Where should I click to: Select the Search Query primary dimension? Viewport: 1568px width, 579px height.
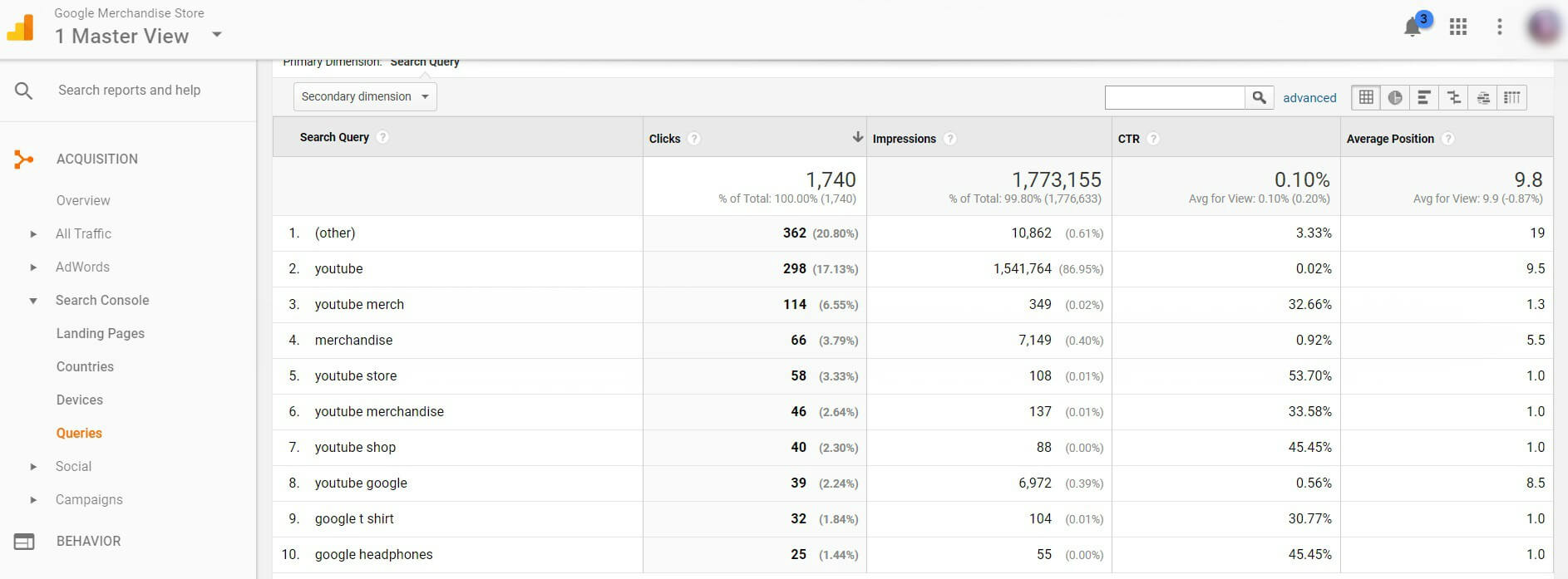[x=425, y=62]
